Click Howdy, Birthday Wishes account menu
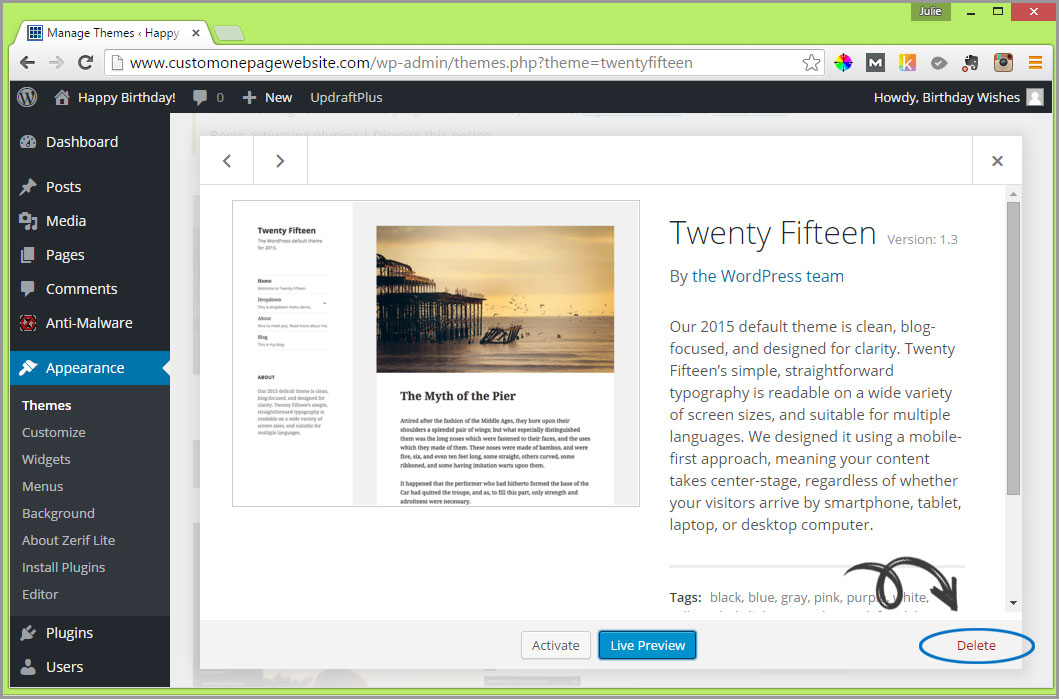The image size is (1059, 699). [947, 97]
